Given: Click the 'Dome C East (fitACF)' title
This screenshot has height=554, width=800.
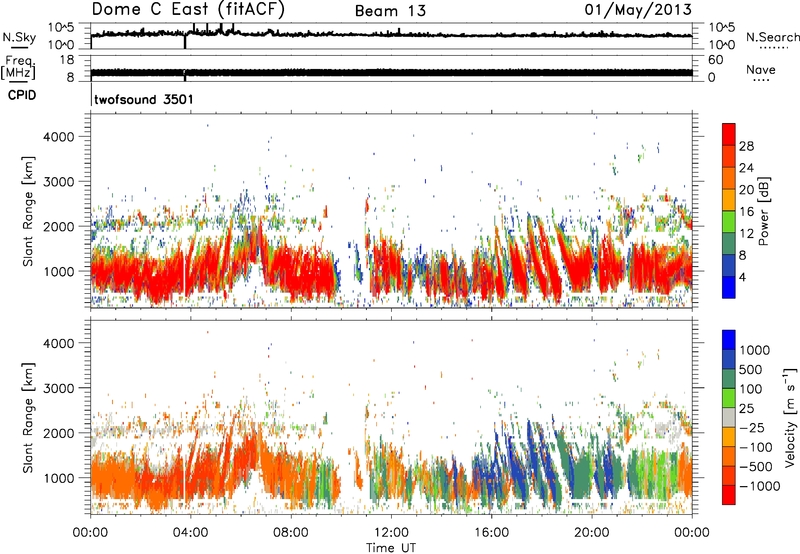Looking at the screenshot, I should pos(188,9).
